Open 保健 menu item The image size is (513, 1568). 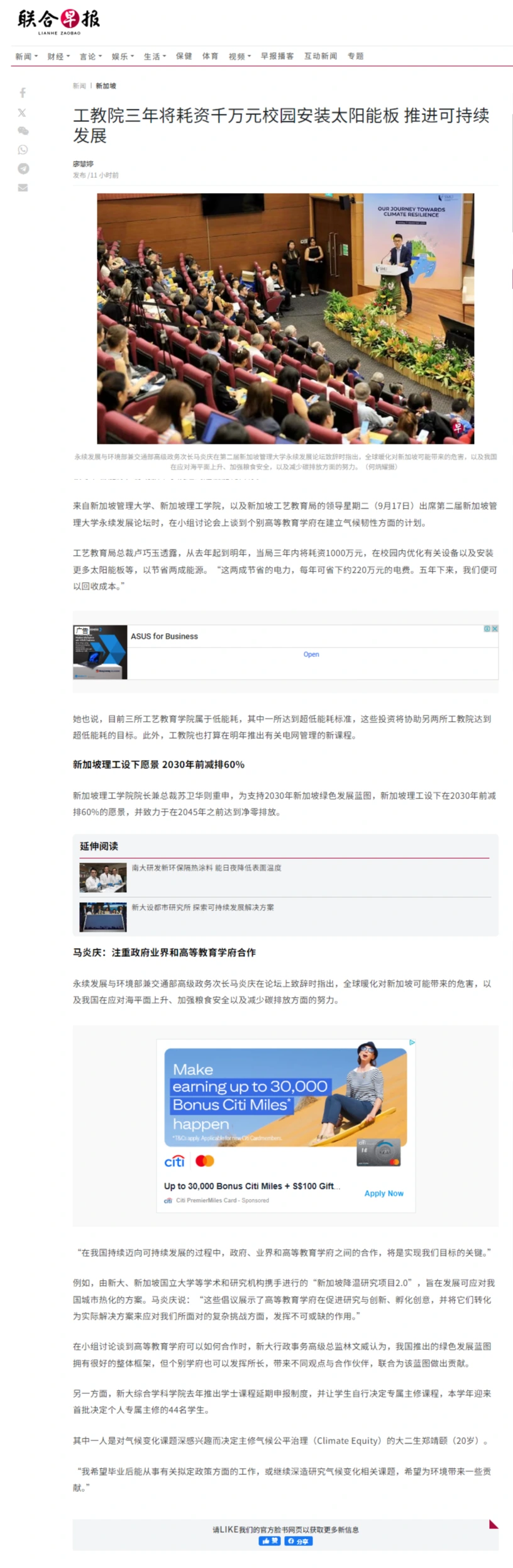pyautogui.click(x=184, y=57)
